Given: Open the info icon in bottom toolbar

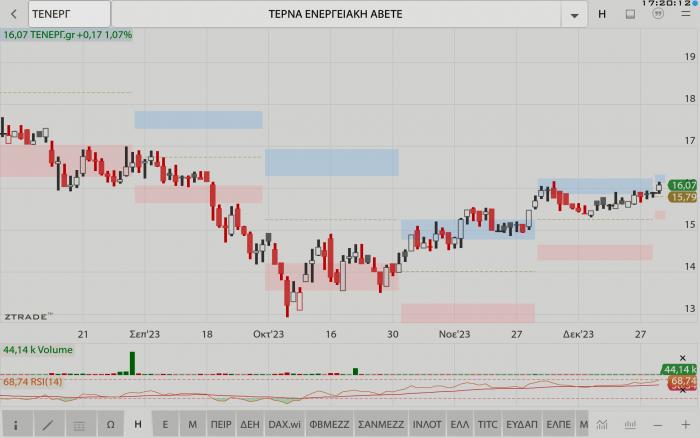Looking at the screenshot, I should (x=15, y=425).
